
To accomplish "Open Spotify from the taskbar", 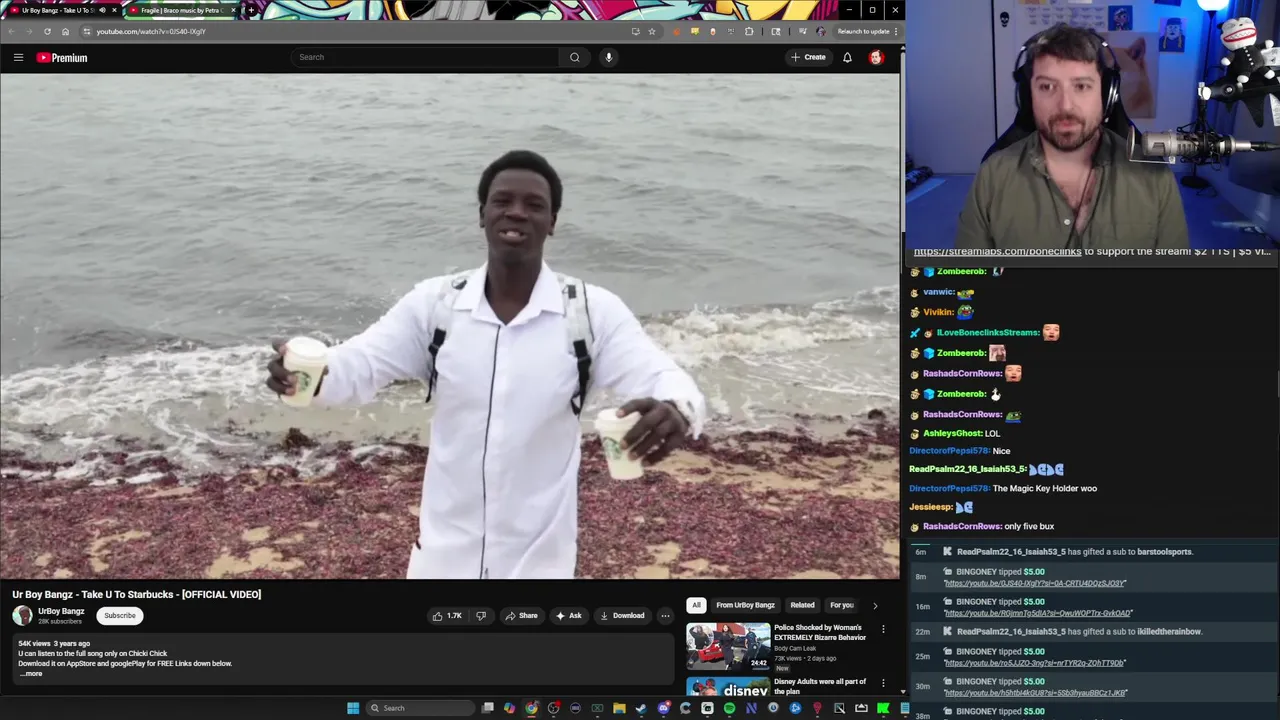I will [729, 708].
